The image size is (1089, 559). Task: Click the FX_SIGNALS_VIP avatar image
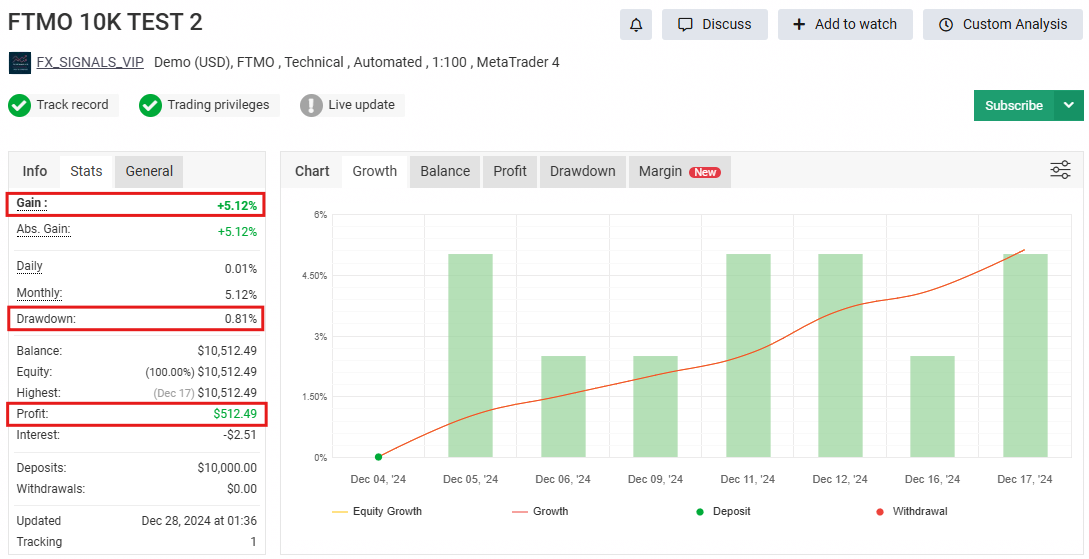click(x=20, y=63)
